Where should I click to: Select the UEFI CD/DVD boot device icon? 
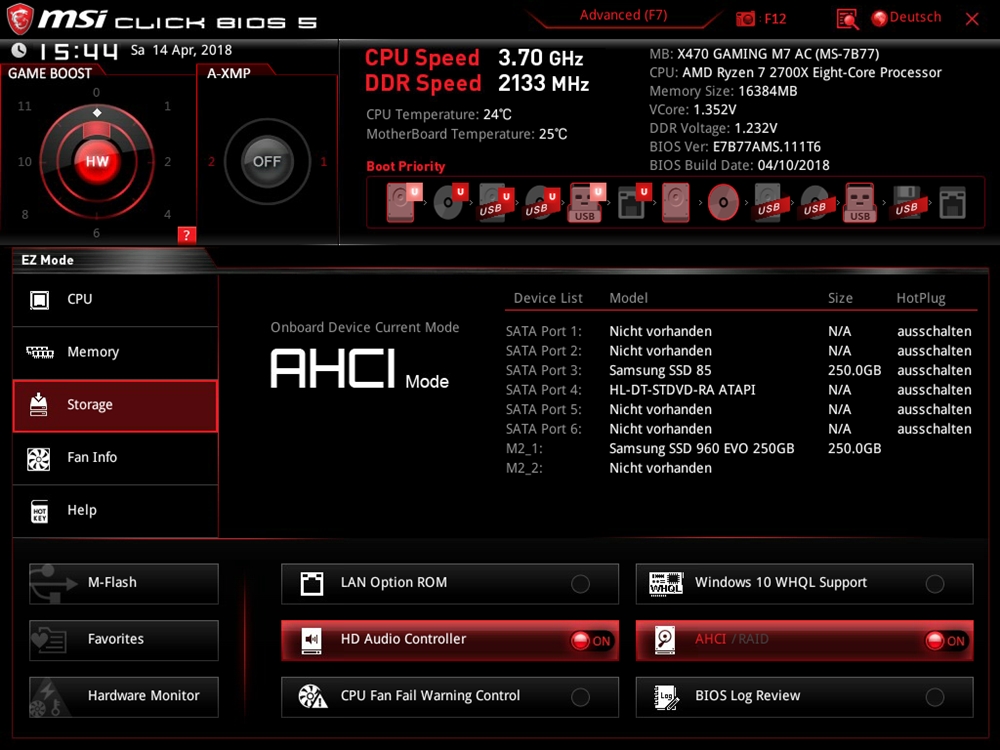(450, 203)
